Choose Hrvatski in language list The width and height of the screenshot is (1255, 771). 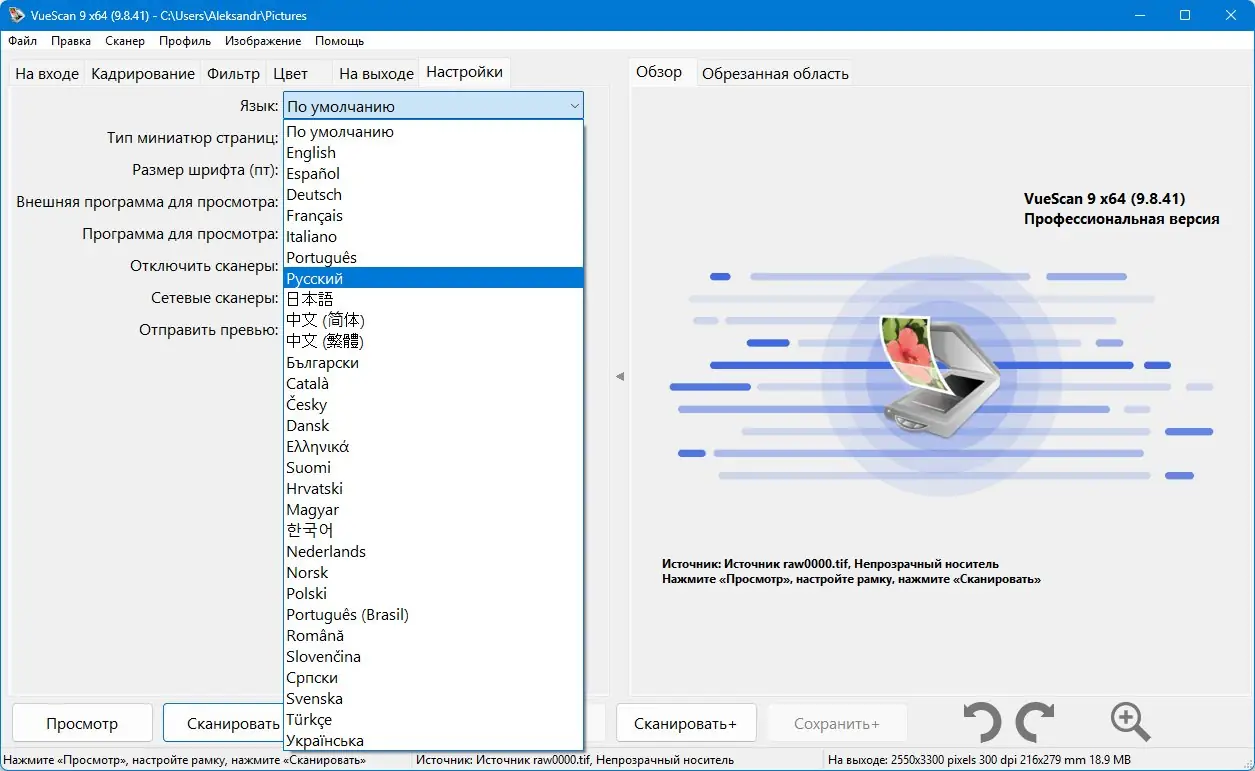coord(433,488)
